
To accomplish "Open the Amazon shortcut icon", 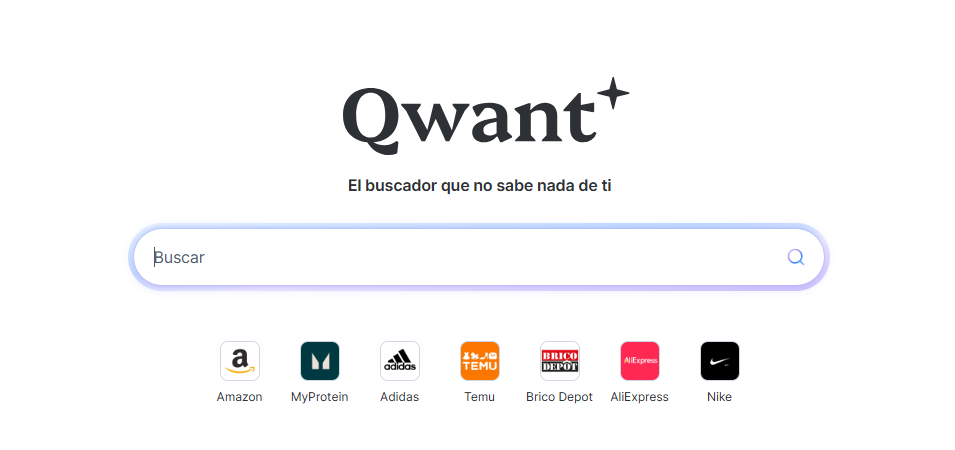I will pos(240,360).
